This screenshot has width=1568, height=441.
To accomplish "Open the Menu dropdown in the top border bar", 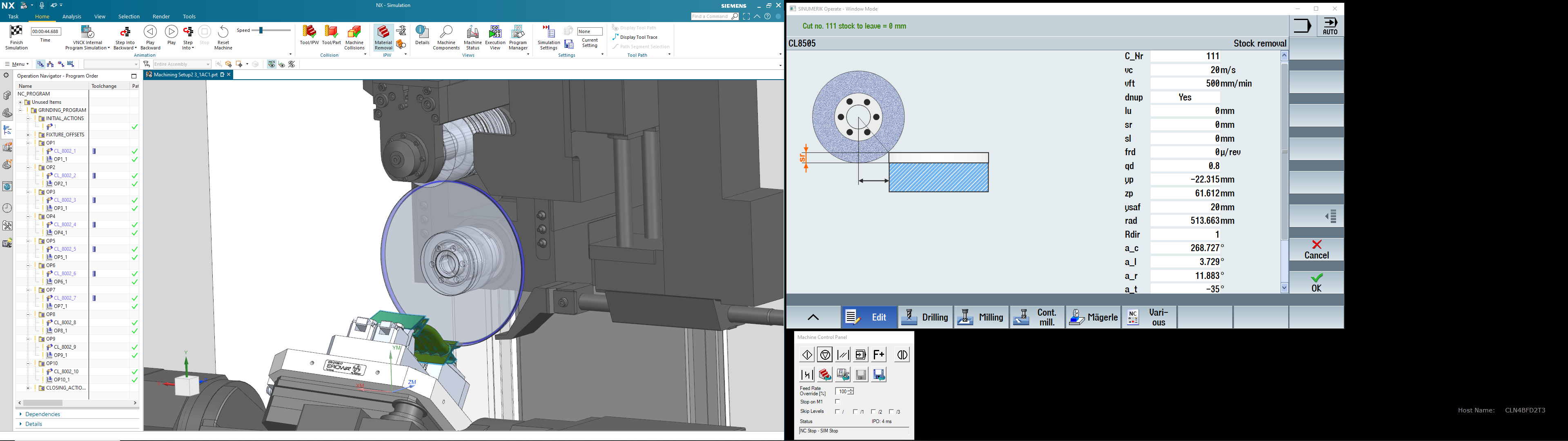I will click(17, 64).
